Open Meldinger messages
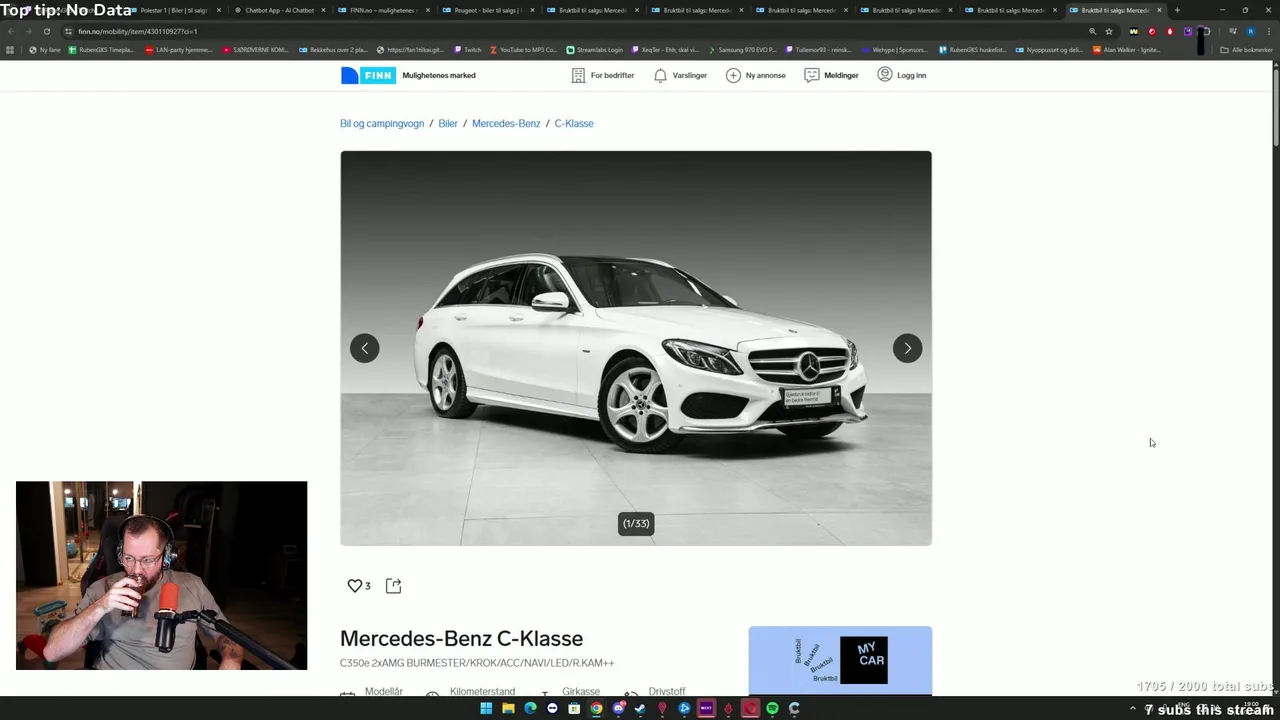 (x=831, y=75)
